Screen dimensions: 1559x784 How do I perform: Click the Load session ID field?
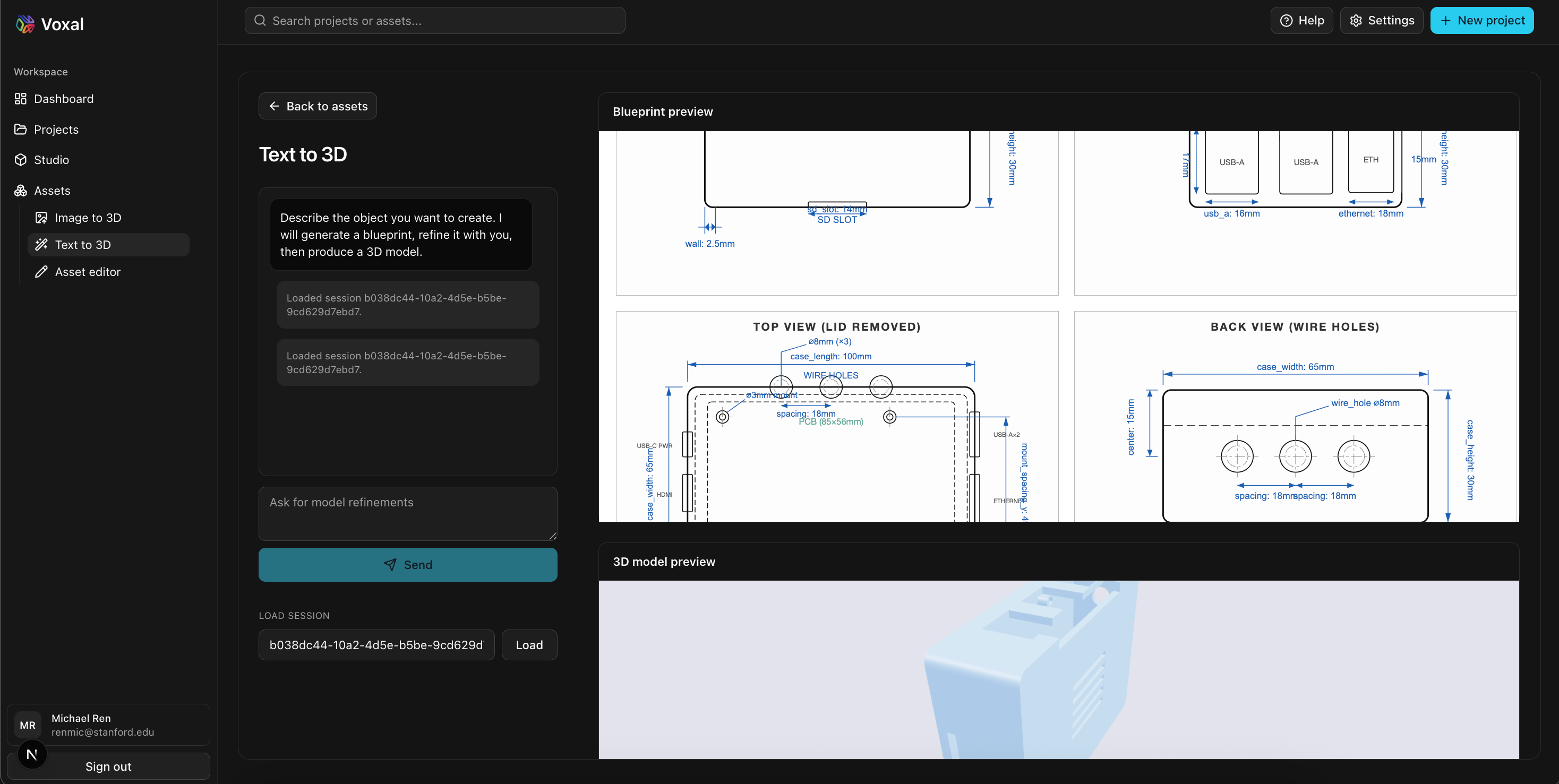point(376,645)
